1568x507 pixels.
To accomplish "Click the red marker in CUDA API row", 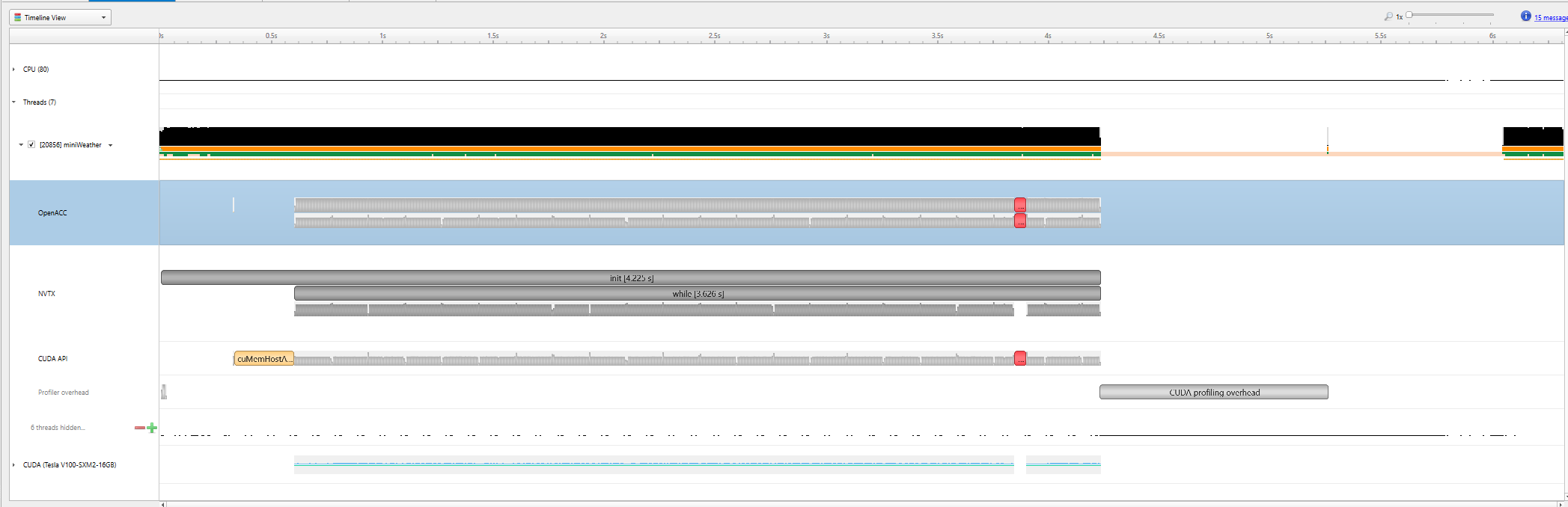I will click(x=1020, y=359).
